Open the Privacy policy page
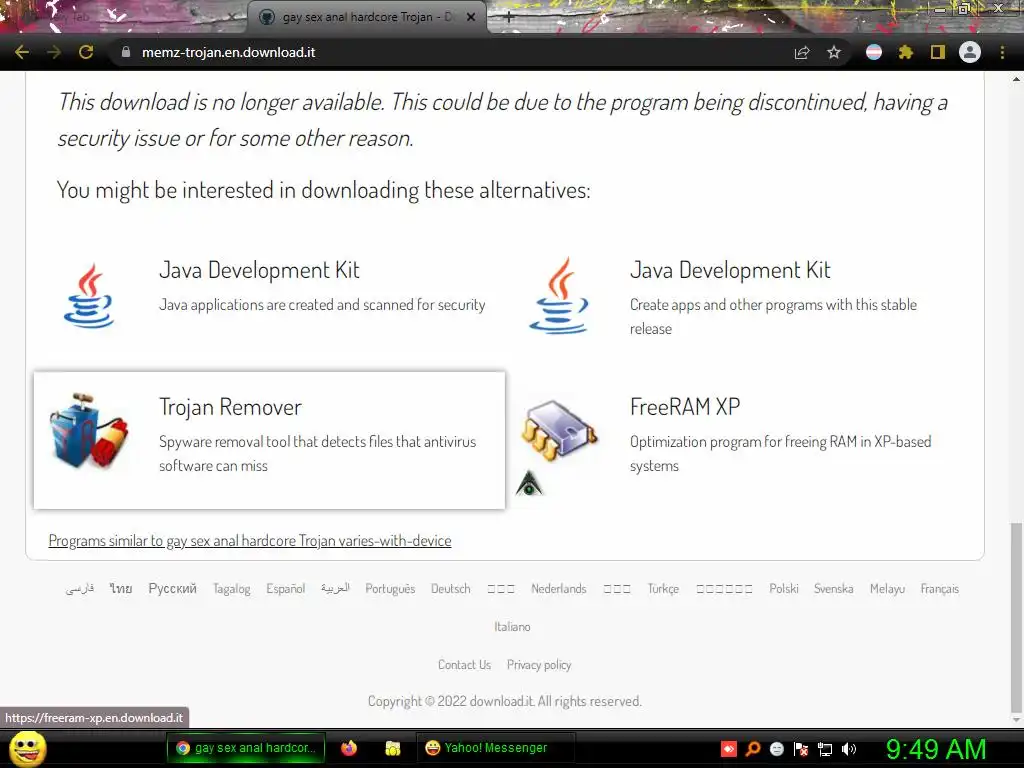This screenshot has height=768, width=1024. tap(539, 665)
